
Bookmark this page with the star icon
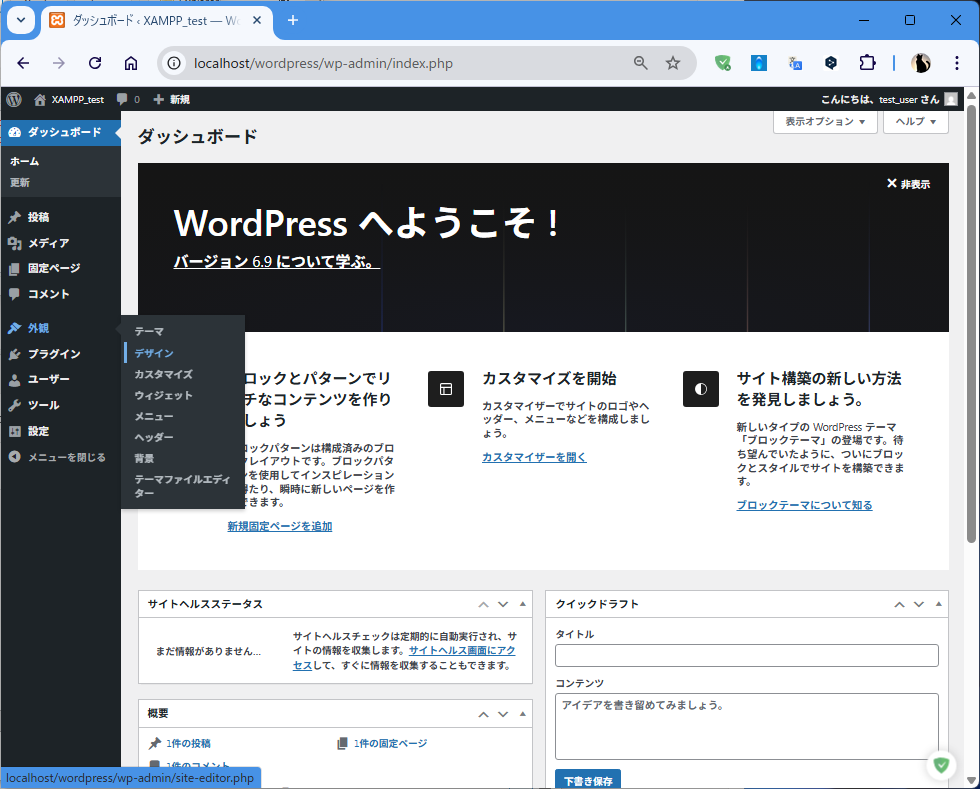(x=673, y=63)
